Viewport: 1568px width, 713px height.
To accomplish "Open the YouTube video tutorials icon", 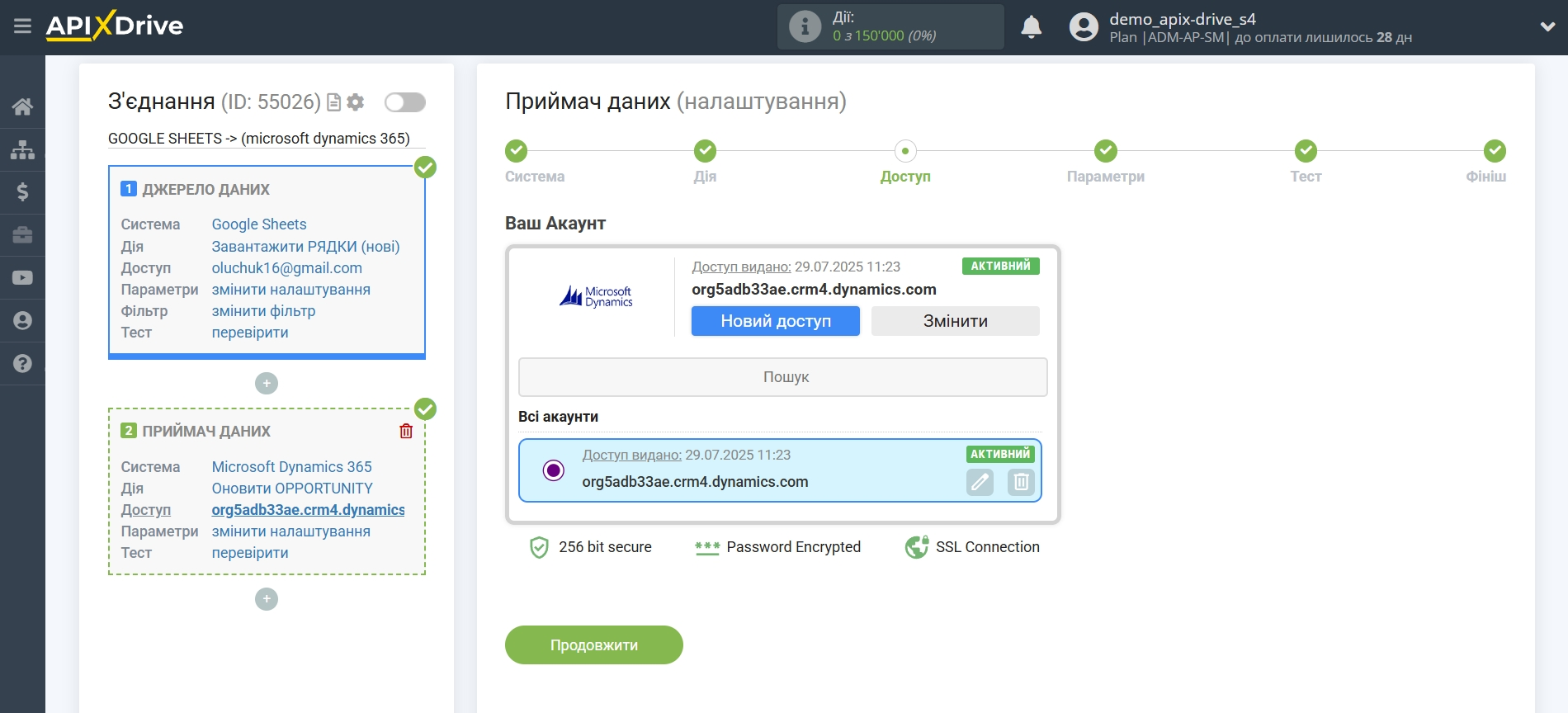I will 22,278.
